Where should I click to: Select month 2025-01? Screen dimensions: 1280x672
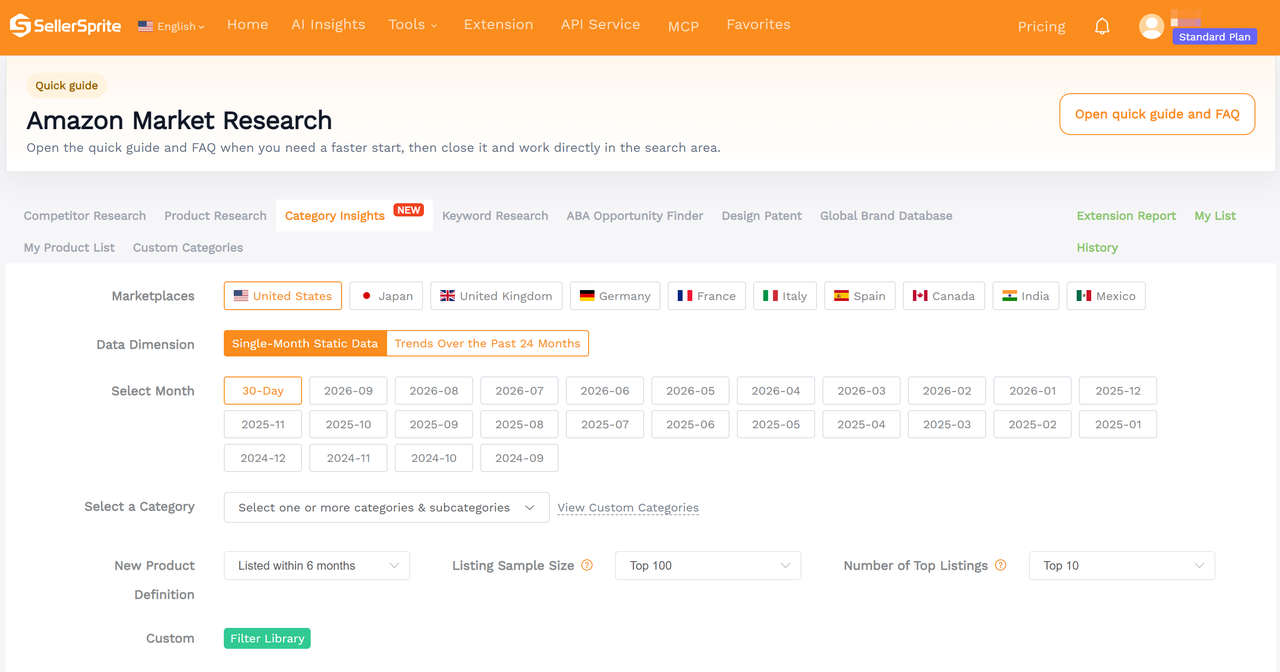point(1118,425)
